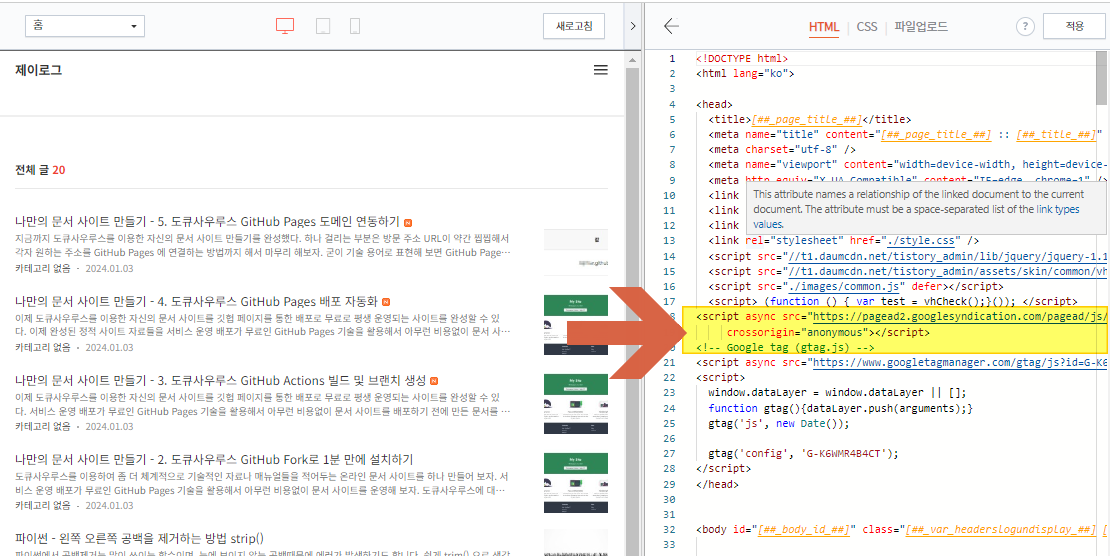Open the 홈 page selector dropdown

(x=85, y=26)
